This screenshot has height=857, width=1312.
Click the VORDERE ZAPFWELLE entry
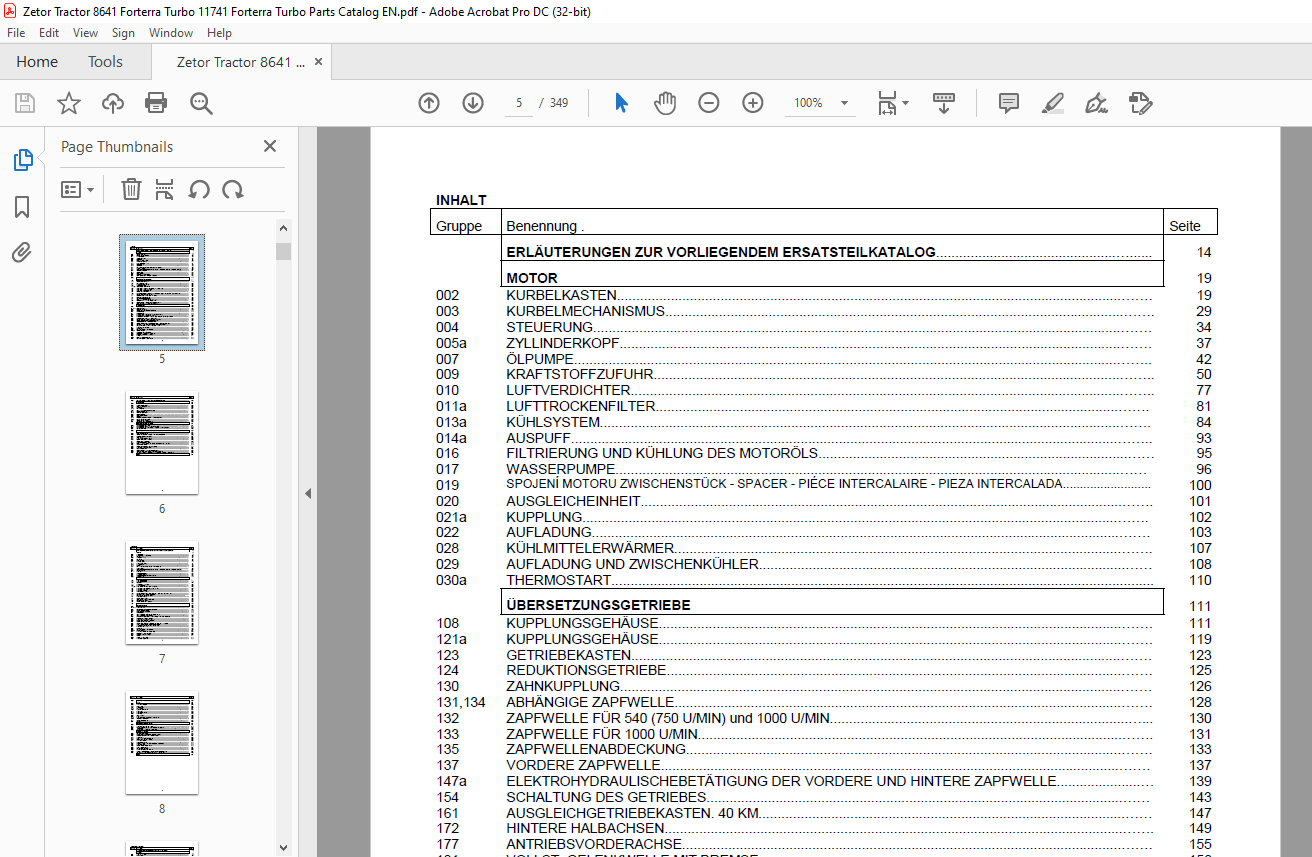coord(583,765)
